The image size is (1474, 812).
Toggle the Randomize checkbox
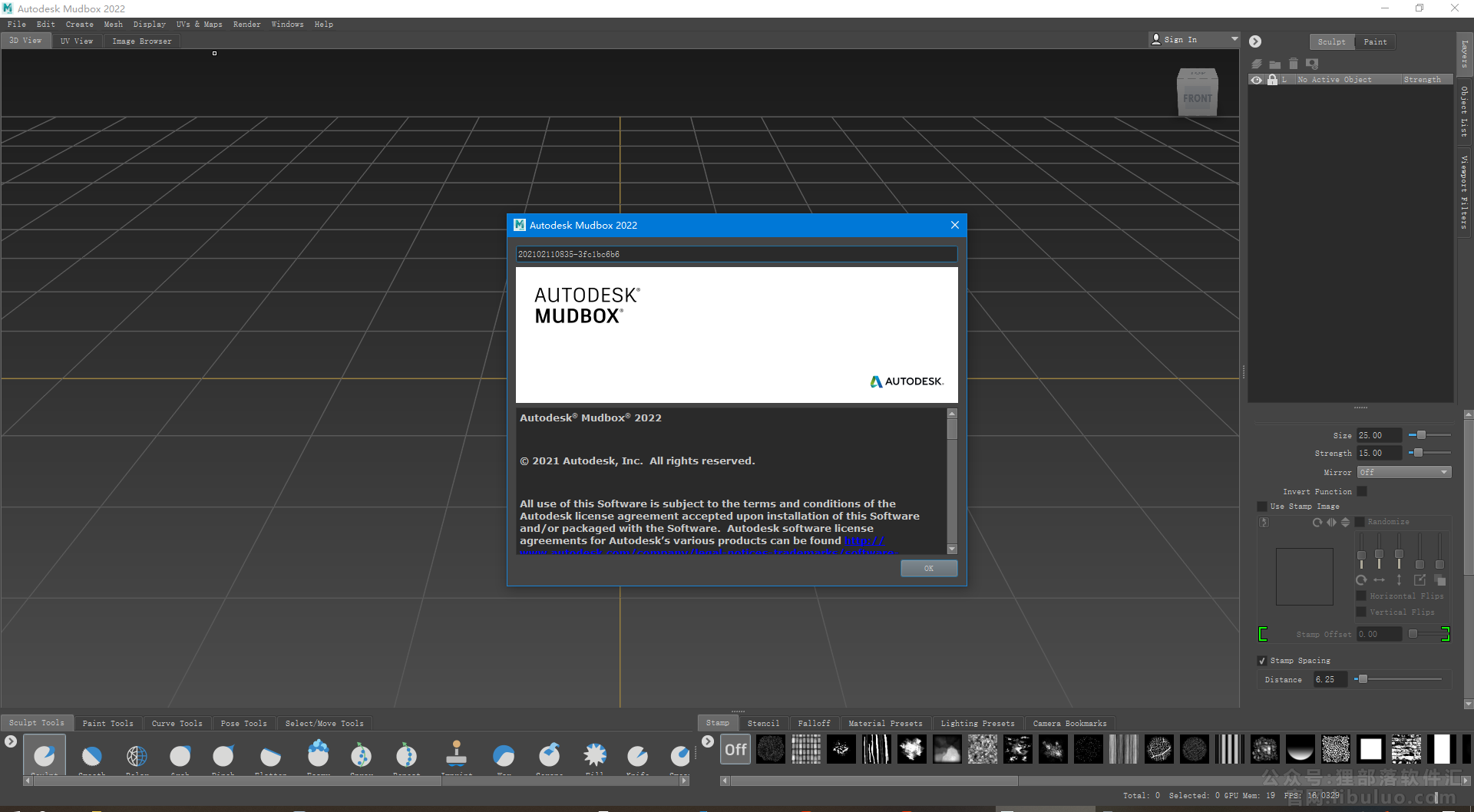(x=1360, y=522)
